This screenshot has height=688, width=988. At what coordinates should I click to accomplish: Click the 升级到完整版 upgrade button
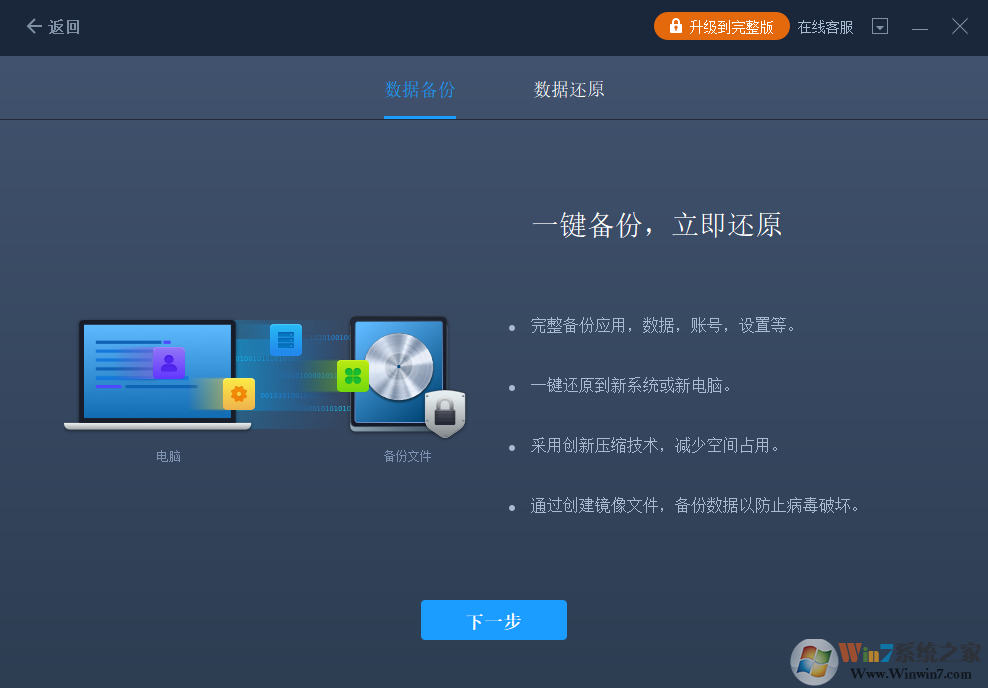pos(721,26)
